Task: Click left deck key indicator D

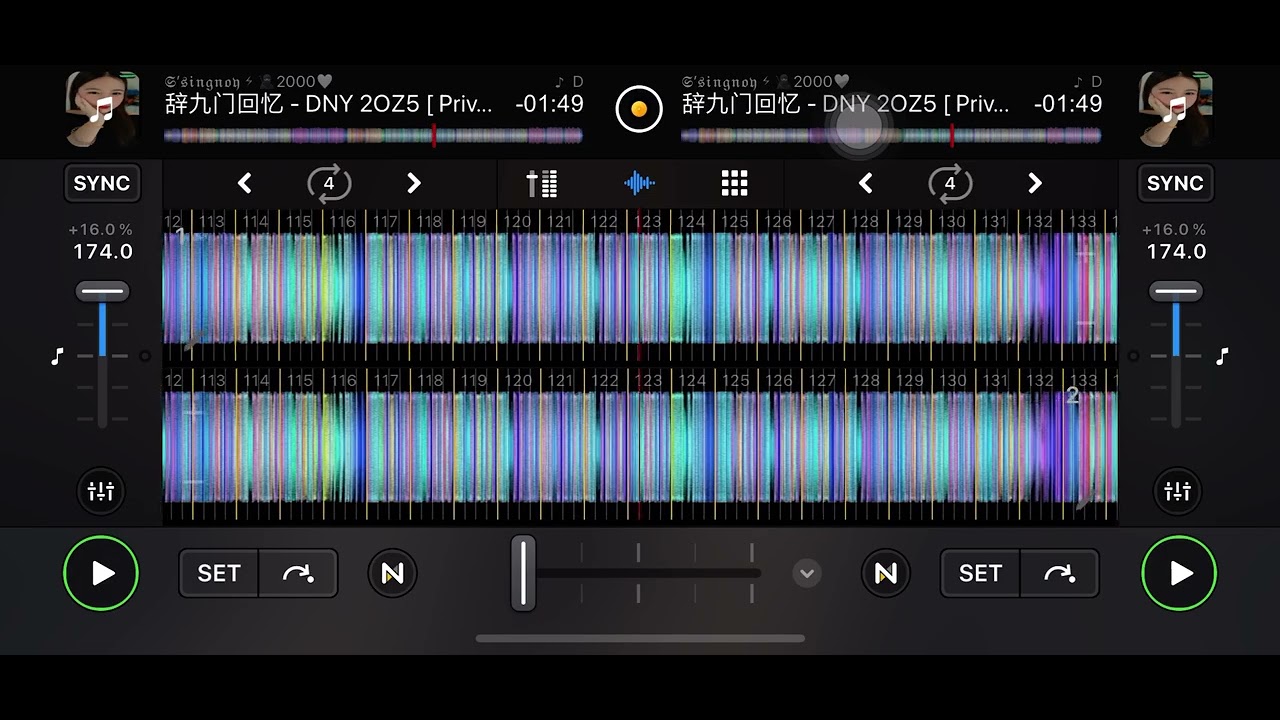Action: [x=577, y=82]
